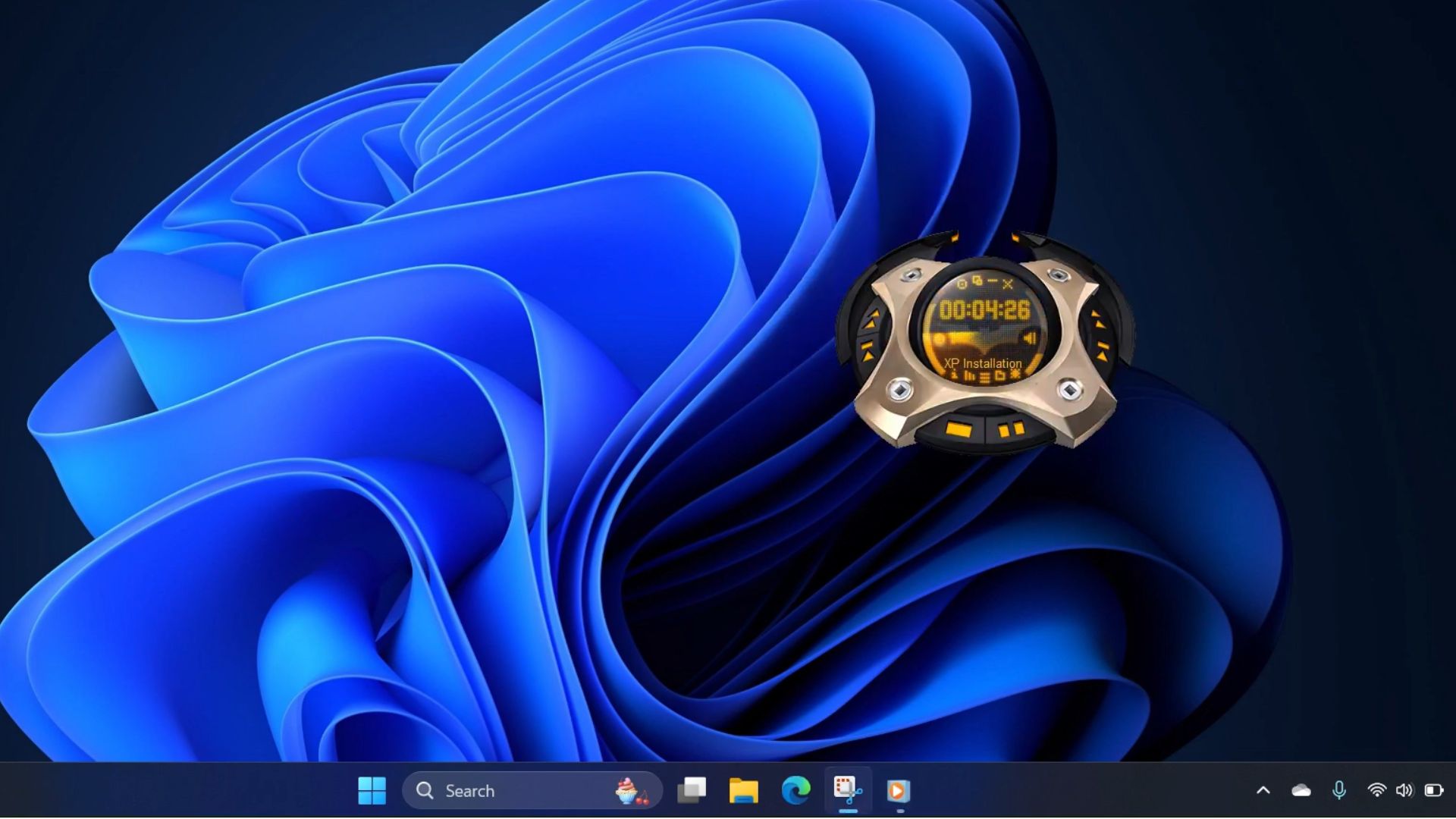Click the microphone tray icon
Screen dimensions: 1456x819
(x=1339, y=790)
